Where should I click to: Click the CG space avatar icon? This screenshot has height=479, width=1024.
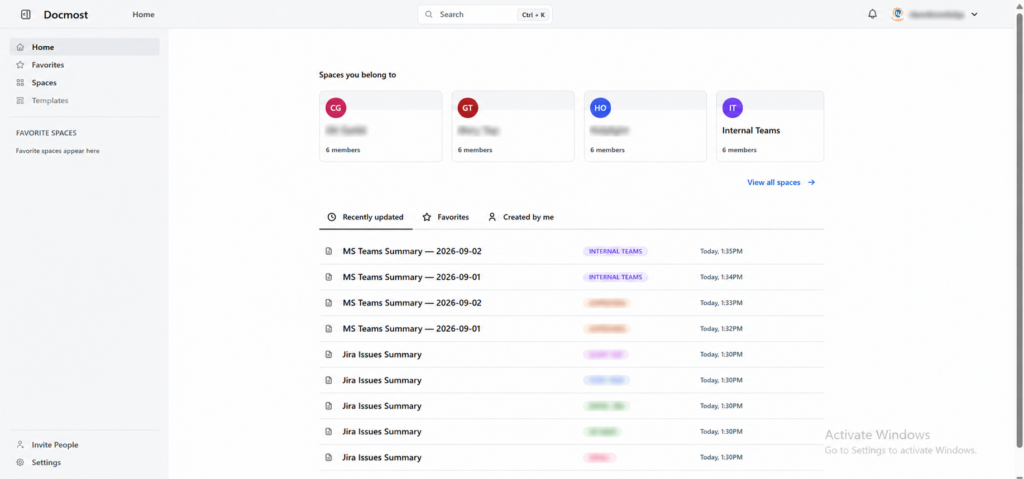click(x=336, y=108)
